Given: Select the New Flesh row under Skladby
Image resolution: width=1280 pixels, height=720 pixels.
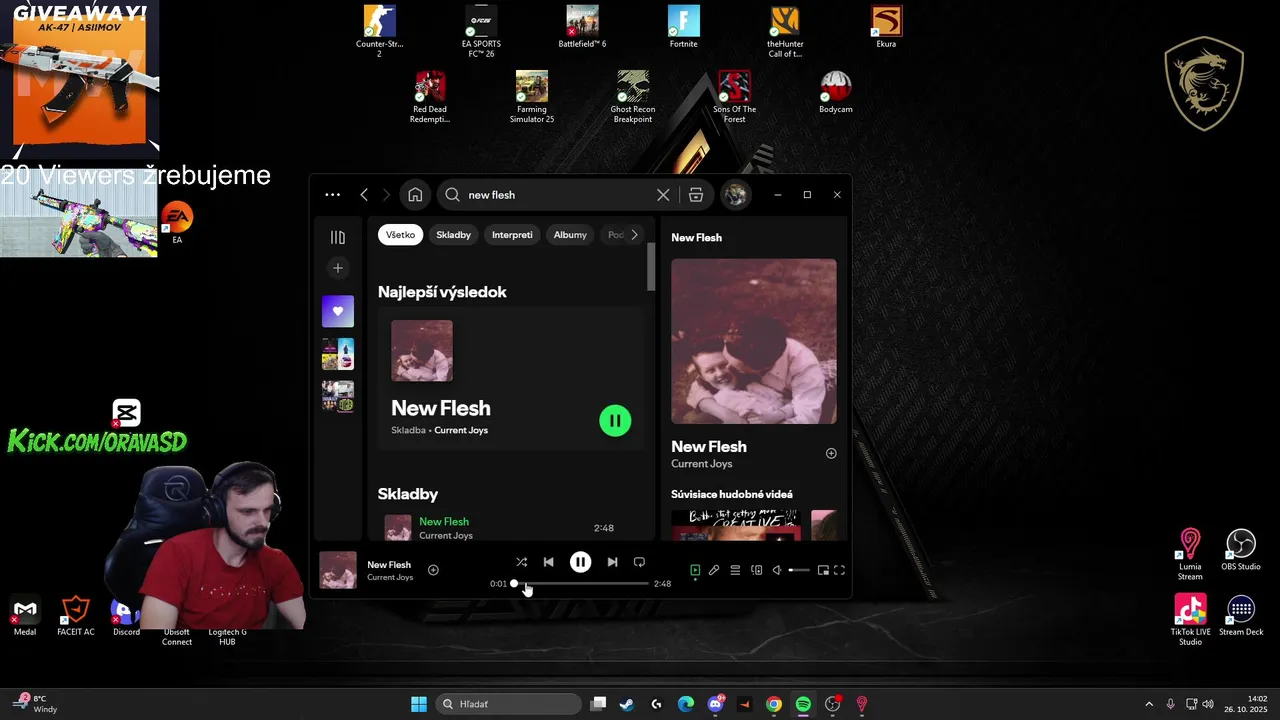Looking at the screenshot, I should [x=510, y=528].
